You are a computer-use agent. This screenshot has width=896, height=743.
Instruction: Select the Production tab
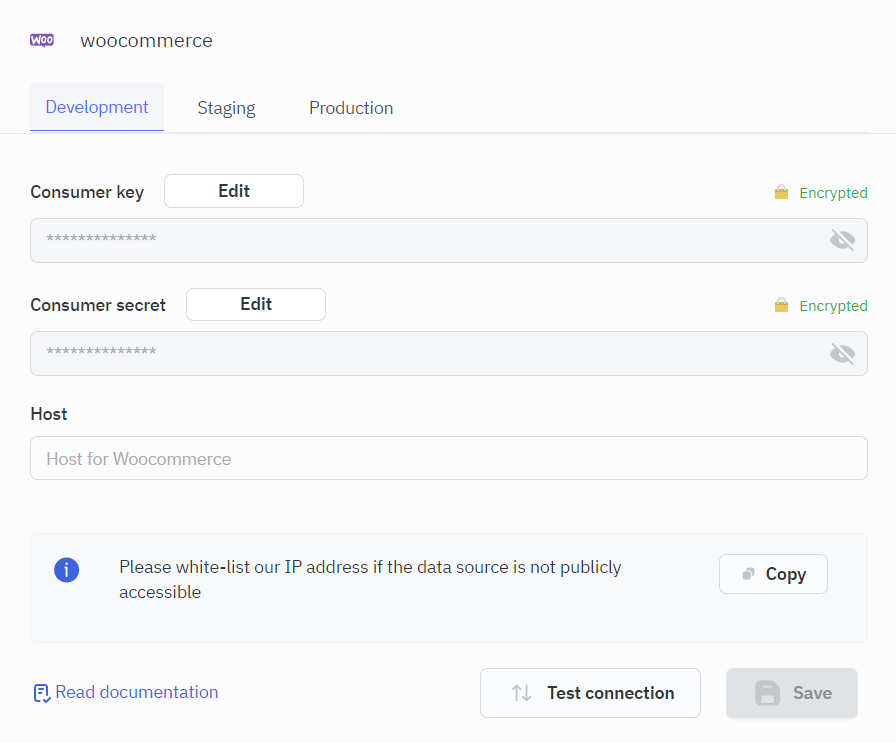[x=351, y=108]
